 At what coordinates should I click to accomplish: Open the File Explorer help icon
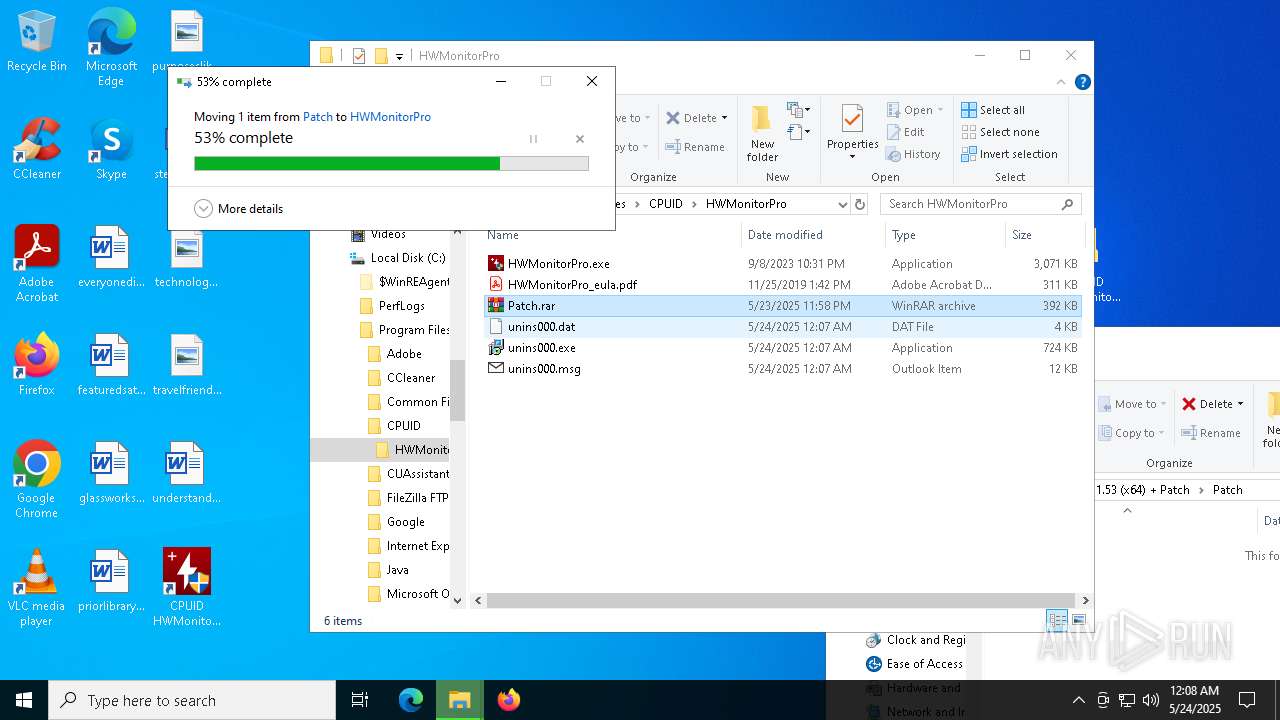coord(1082,83)
